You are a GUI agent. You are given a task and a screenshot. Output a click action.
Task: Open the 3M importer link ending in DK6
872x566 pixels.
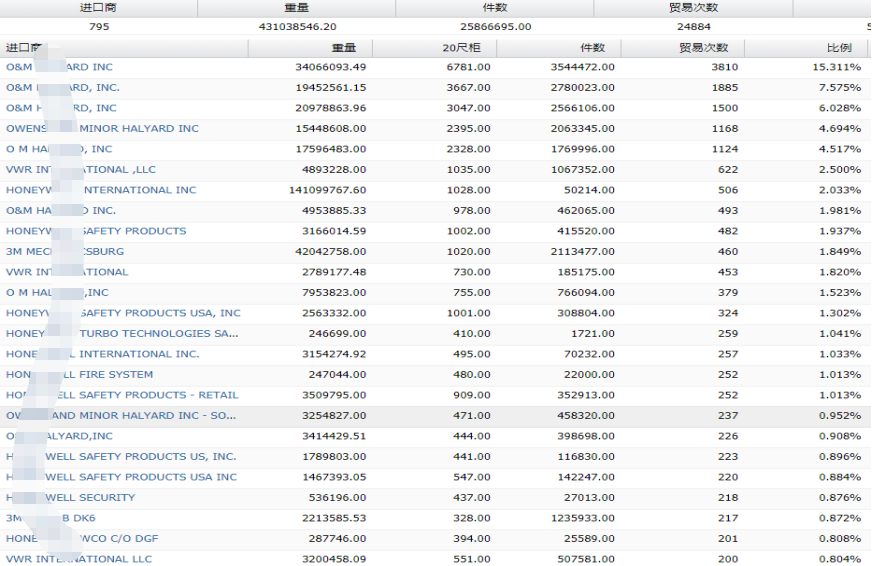pos(51,518)
